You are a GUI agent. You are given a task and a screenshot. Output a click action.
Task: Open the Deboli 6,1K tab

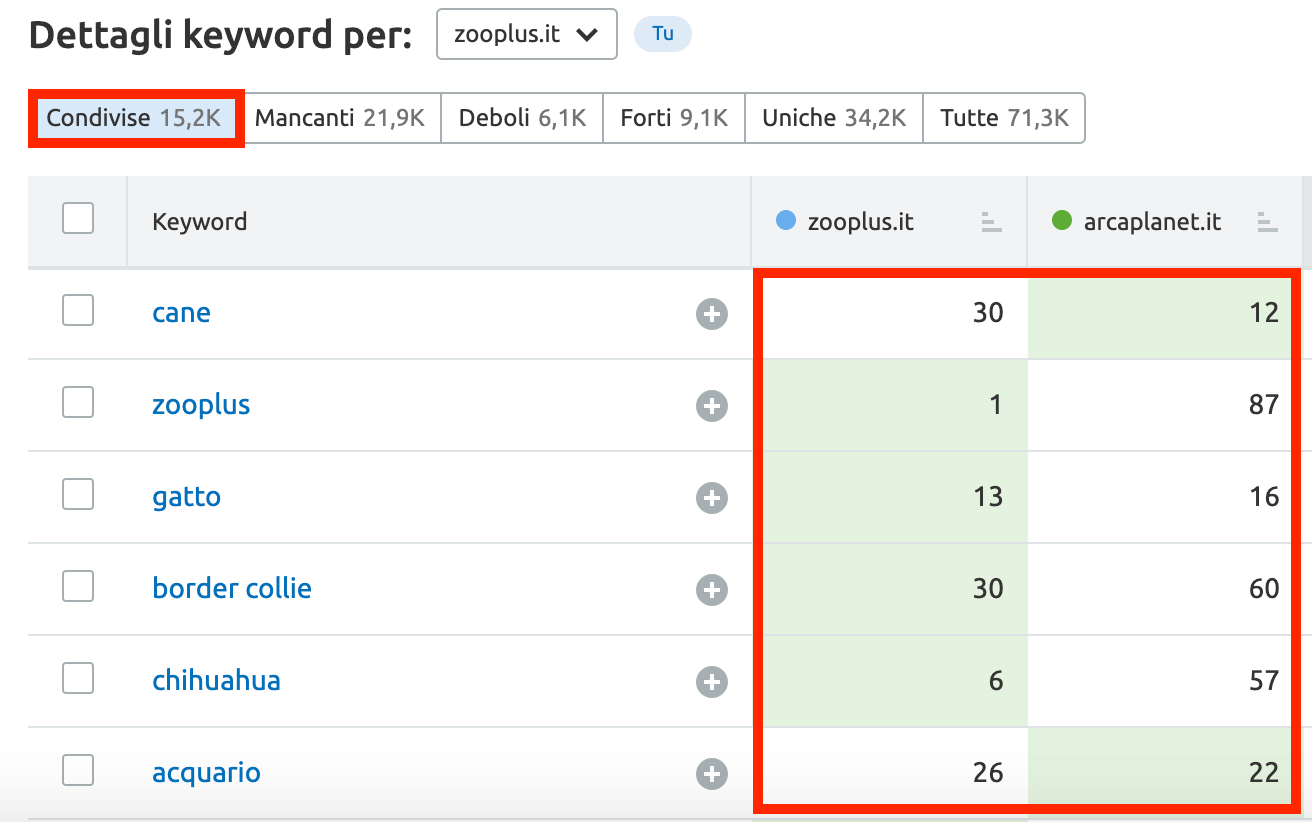(x=522, y=118)
